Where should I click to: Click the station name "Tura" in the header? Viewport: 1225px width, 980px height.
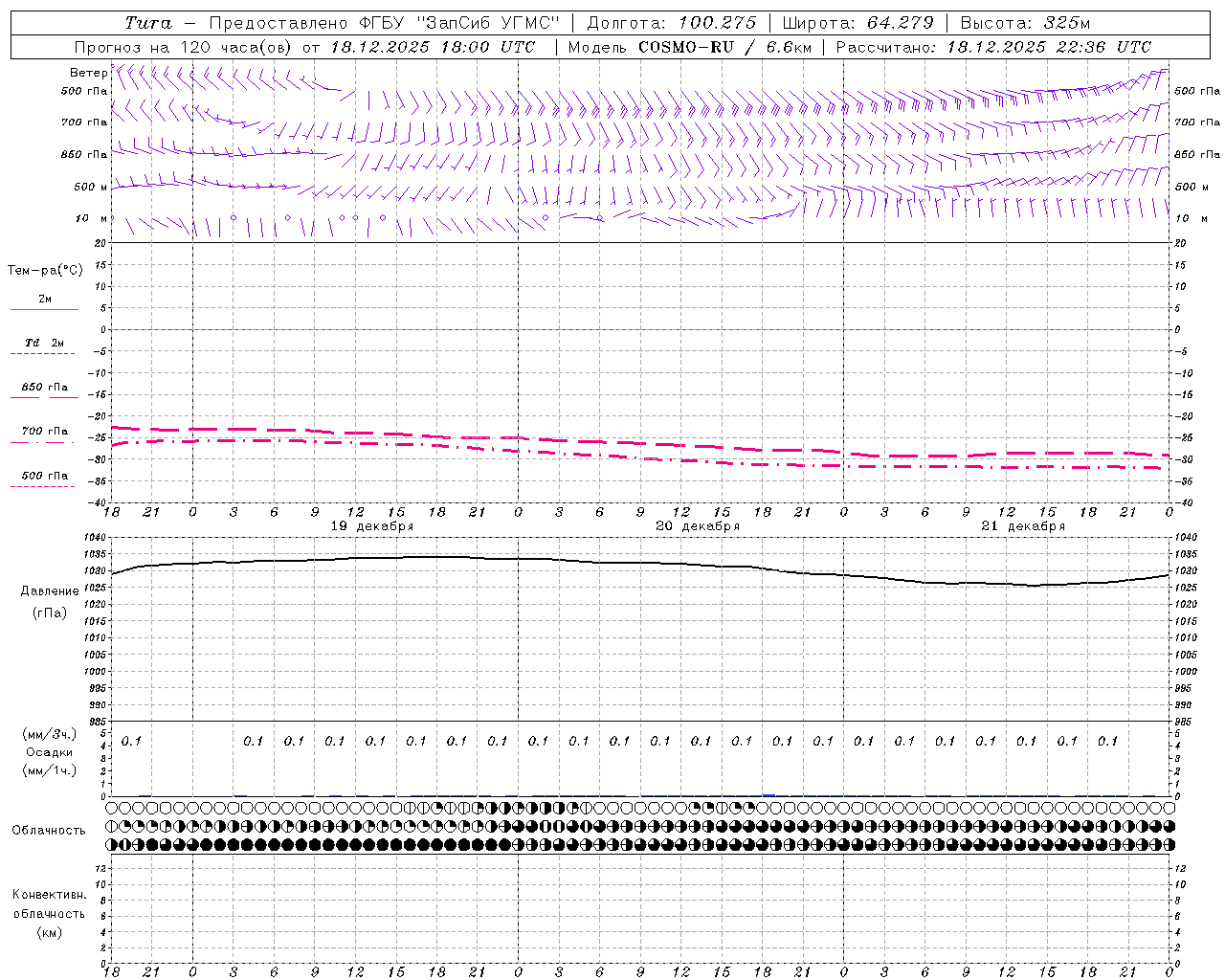click(148, 23)
